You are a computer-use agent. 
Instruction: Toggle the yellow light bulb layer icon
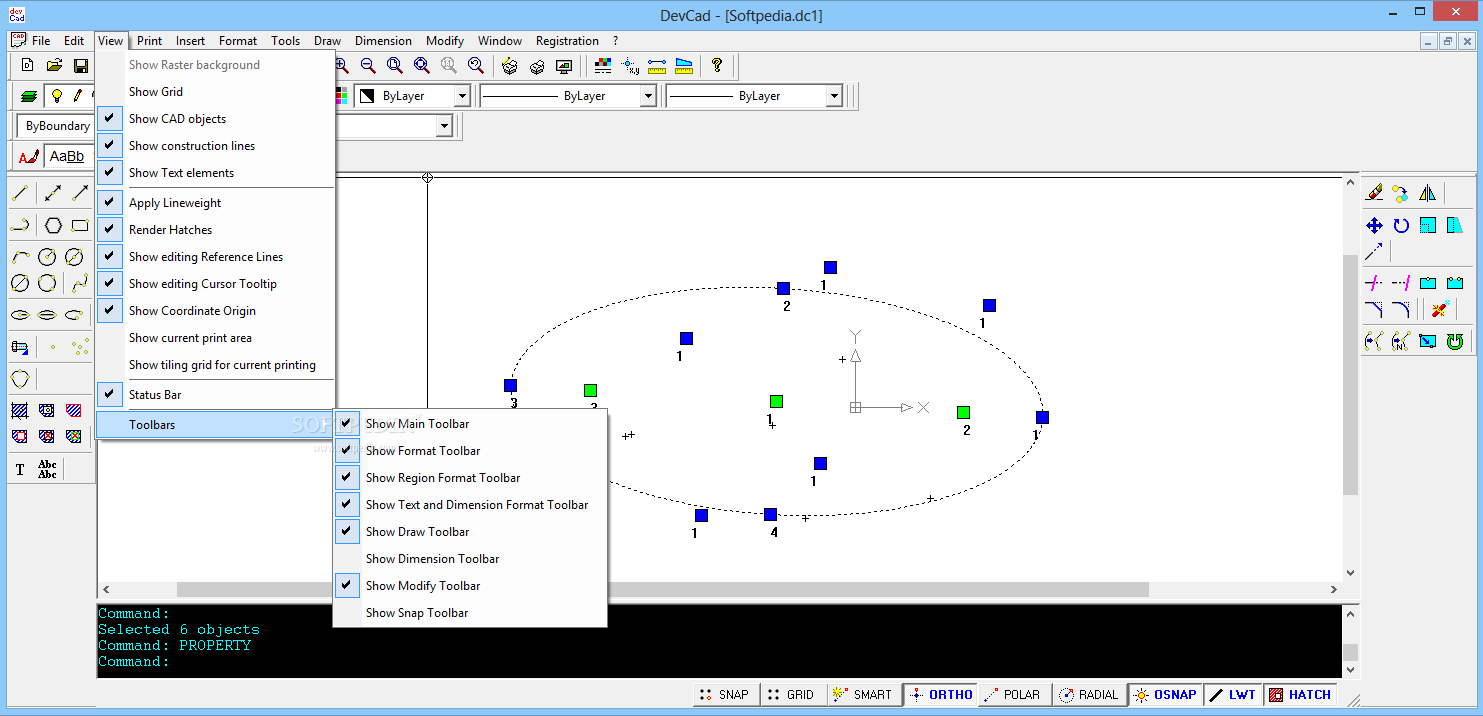pyautogui.click(x=57, y=96)
